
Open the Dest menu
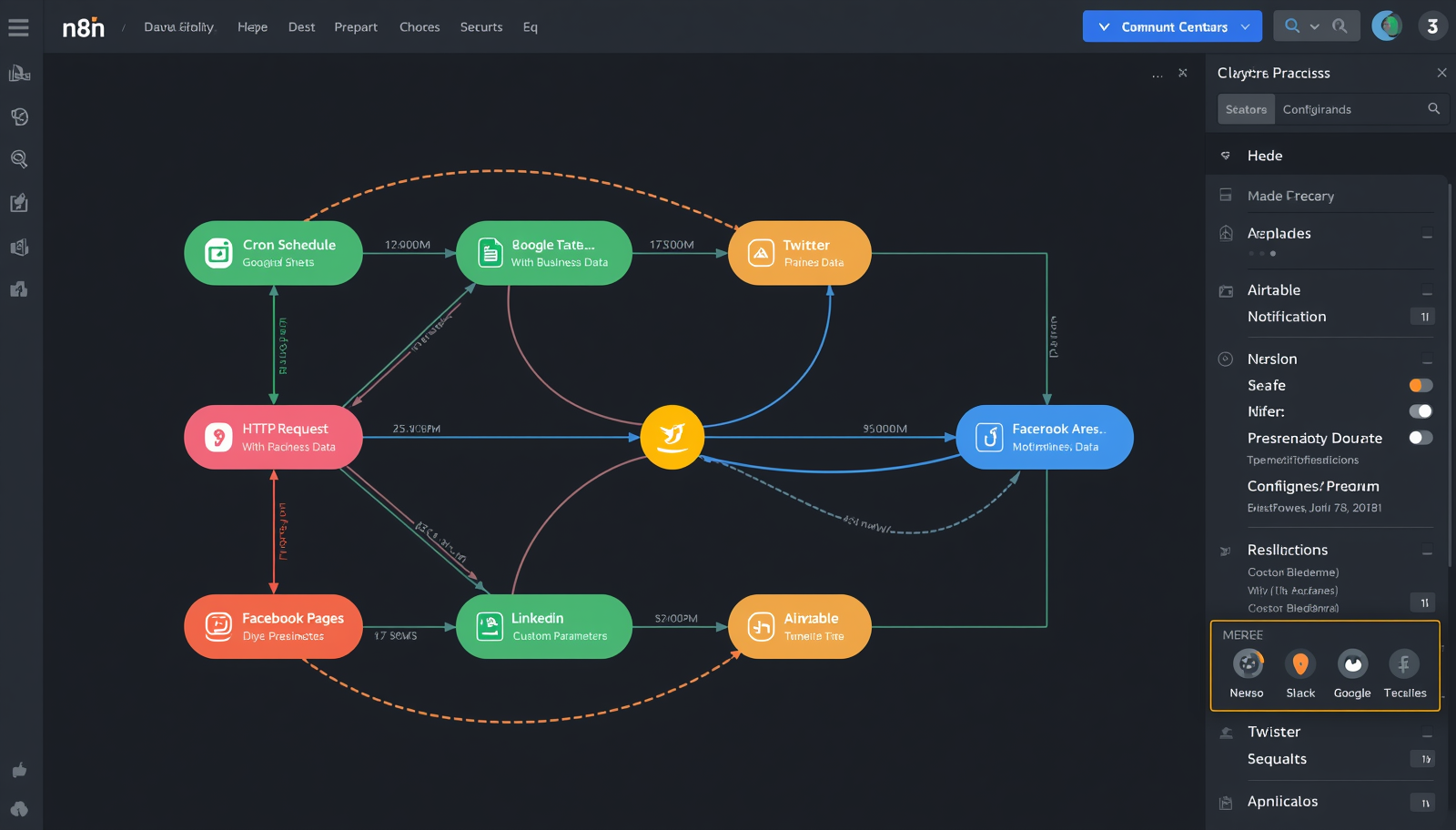[x=301, y=27]
